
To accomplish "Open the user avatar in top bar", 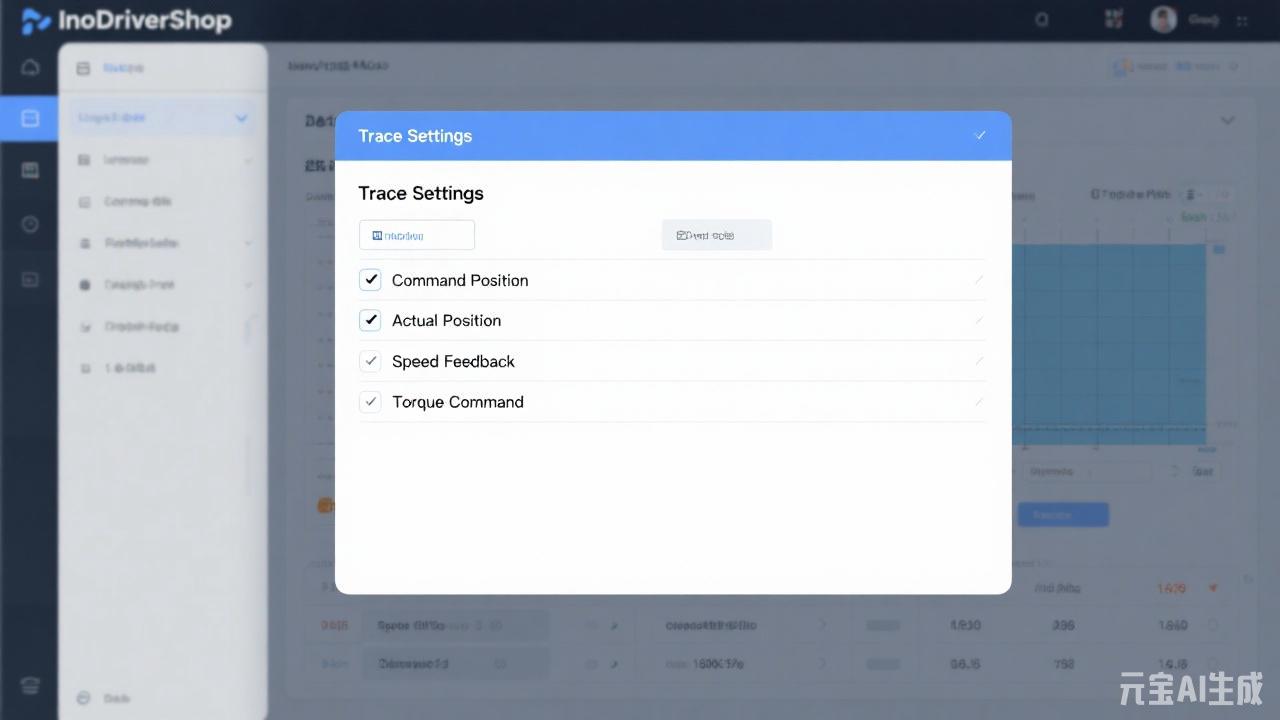I will [x=1163, y=19].
